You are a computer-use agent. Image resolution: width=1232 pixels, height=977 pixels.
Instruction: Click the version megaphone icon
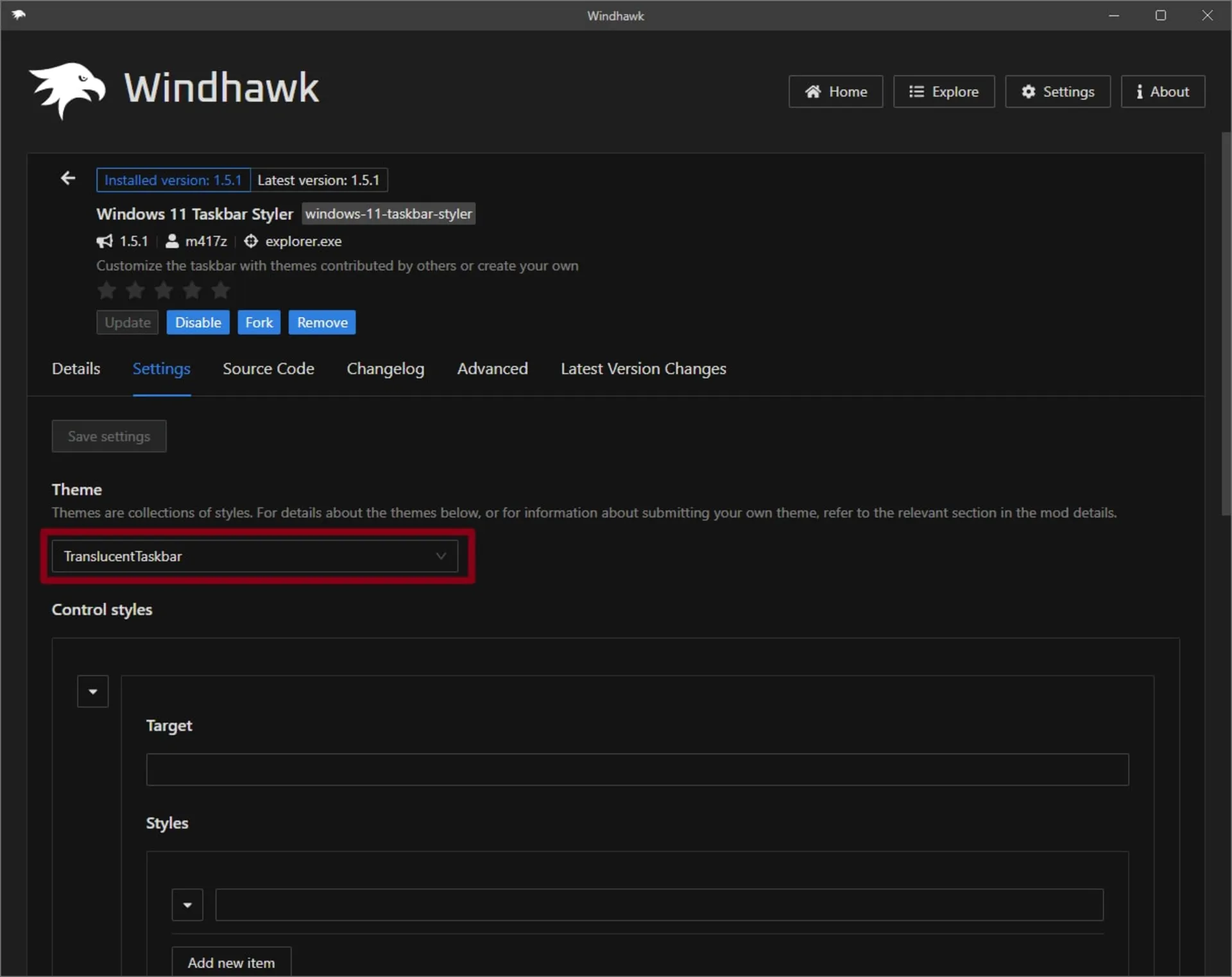point(105,241)
